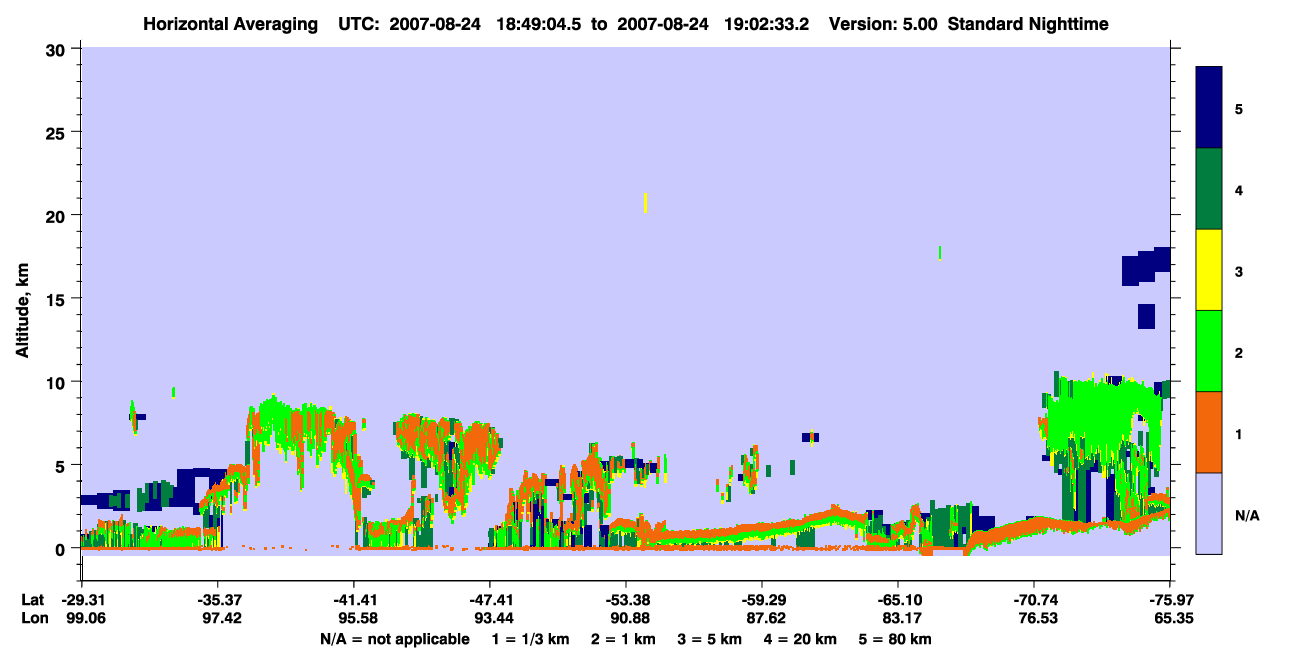
Task: Click latitude value -59.29
Action: pyautogui.click(x=762, y=600)
